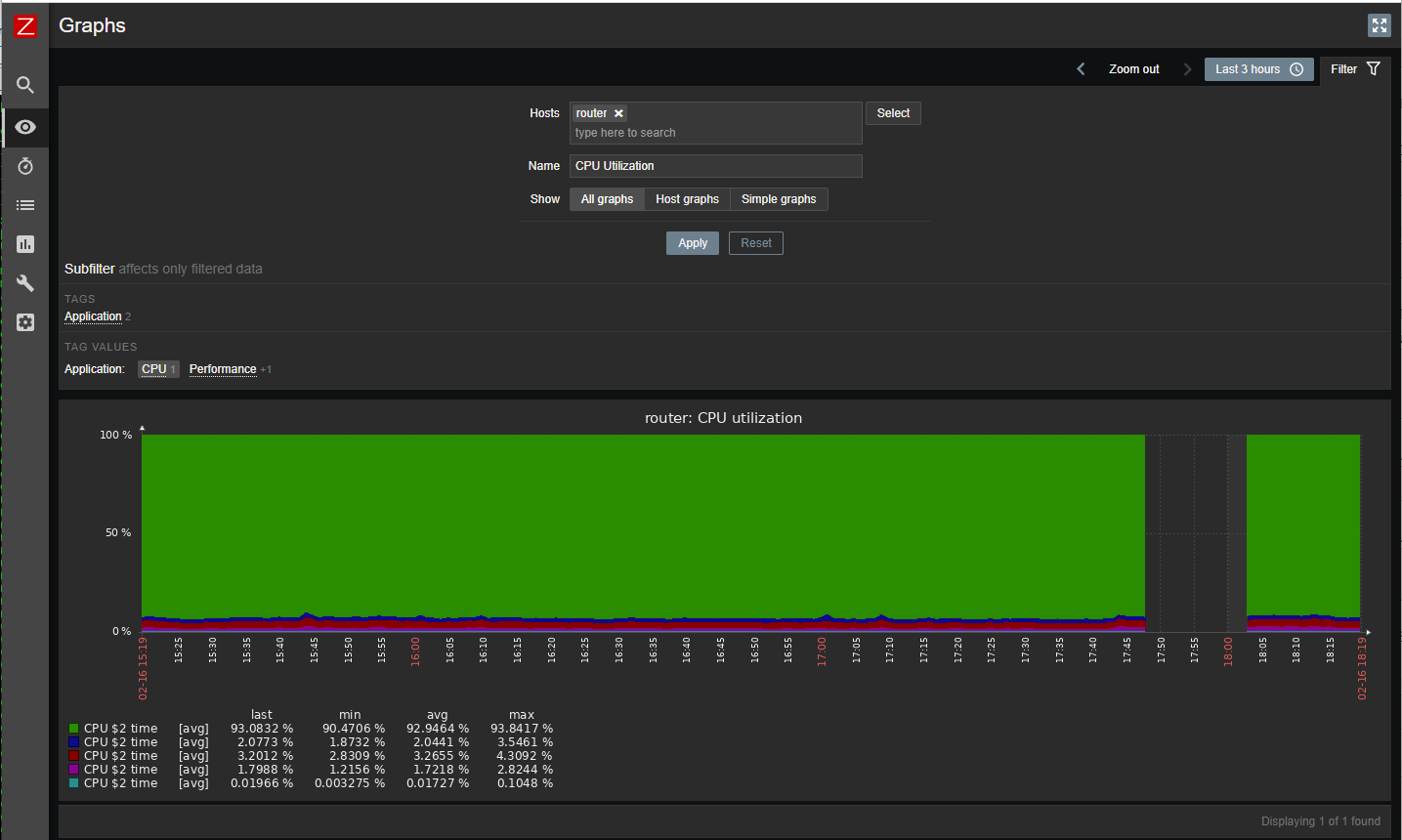This screenshot has width=1402, height=840.
Task: Remove the router host tag
Action: (x=618, y=113)
